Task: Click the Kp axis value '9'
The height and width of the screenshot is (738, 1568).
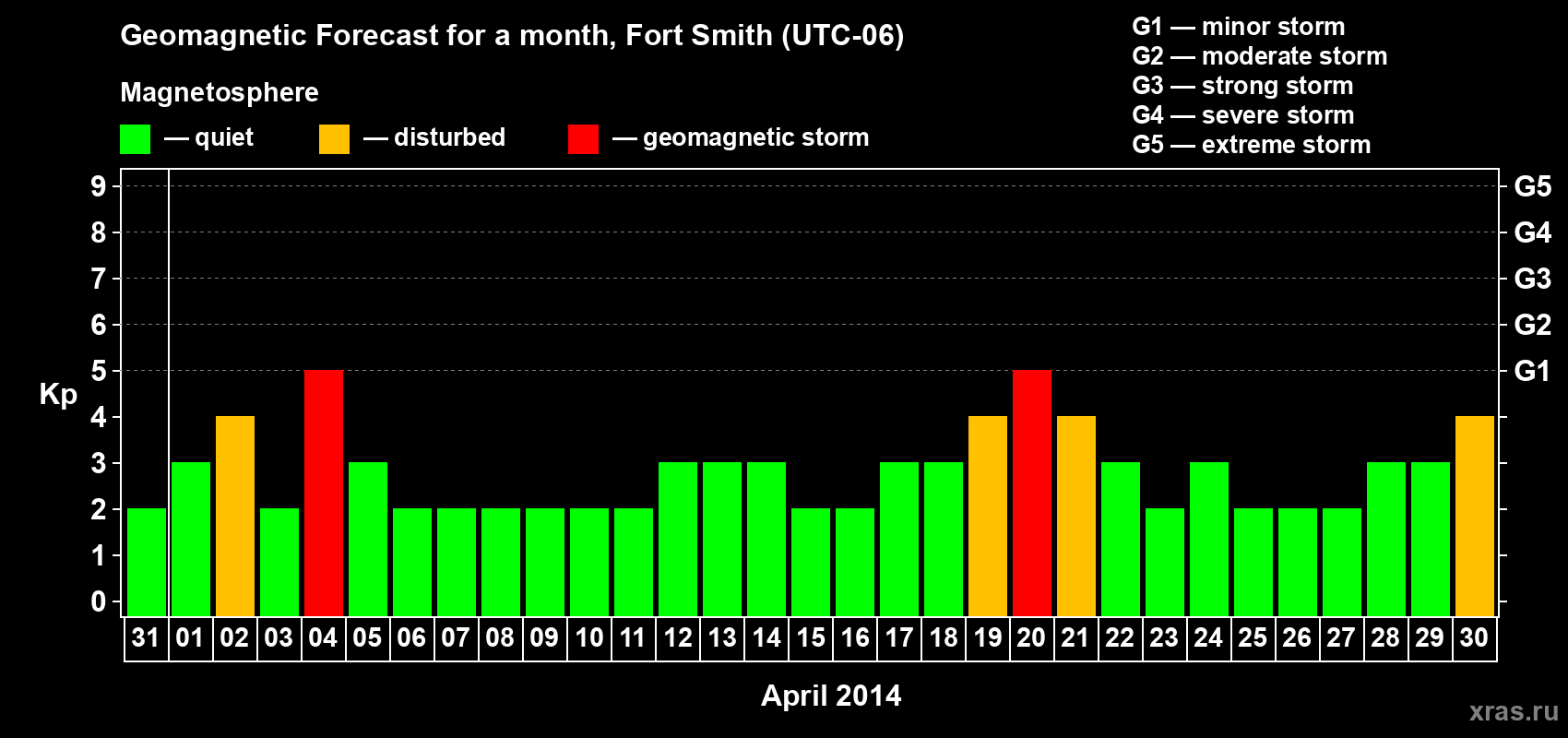Action: tap(99, 186)
